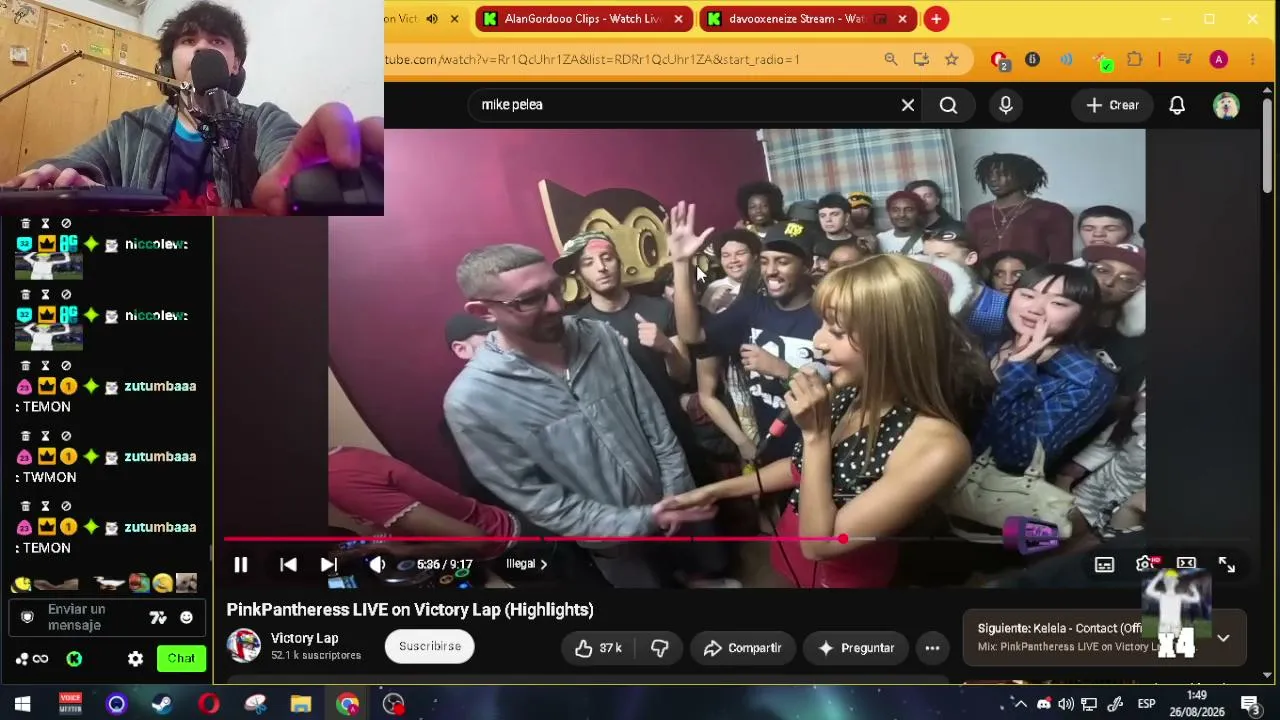Screen dimensions: 1280x720
Task: Open the player settings gear
Action: click(1145, 565)
